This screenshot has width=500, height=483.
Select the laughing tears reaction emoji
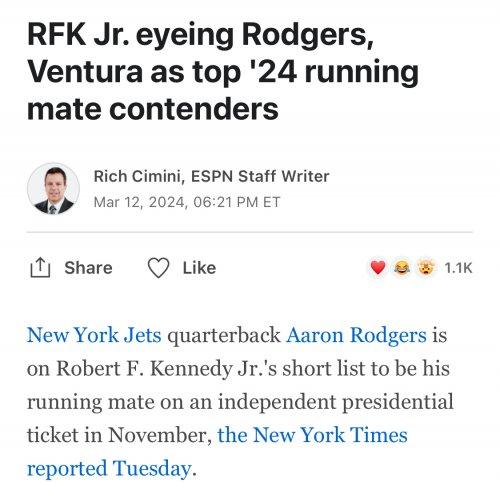(402, 268)
